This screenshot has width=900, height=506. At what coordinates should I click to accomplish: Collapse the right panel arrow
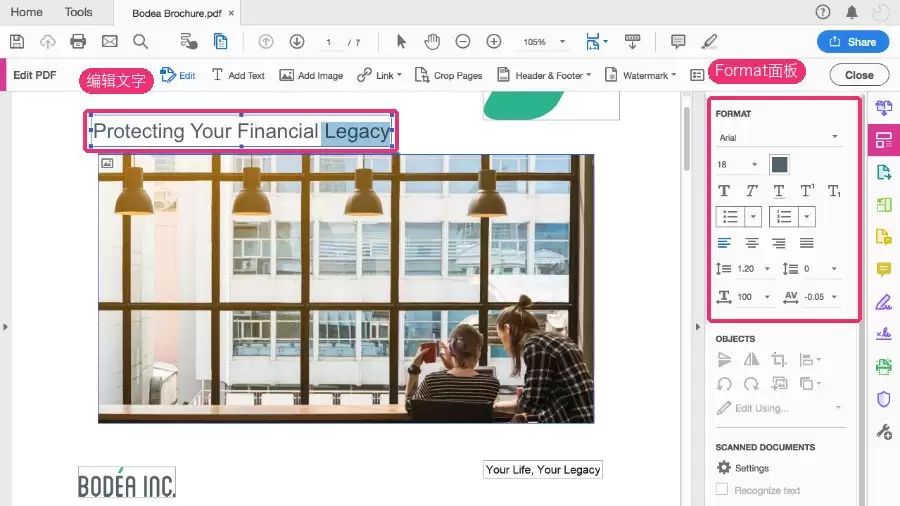coord(697,327)
